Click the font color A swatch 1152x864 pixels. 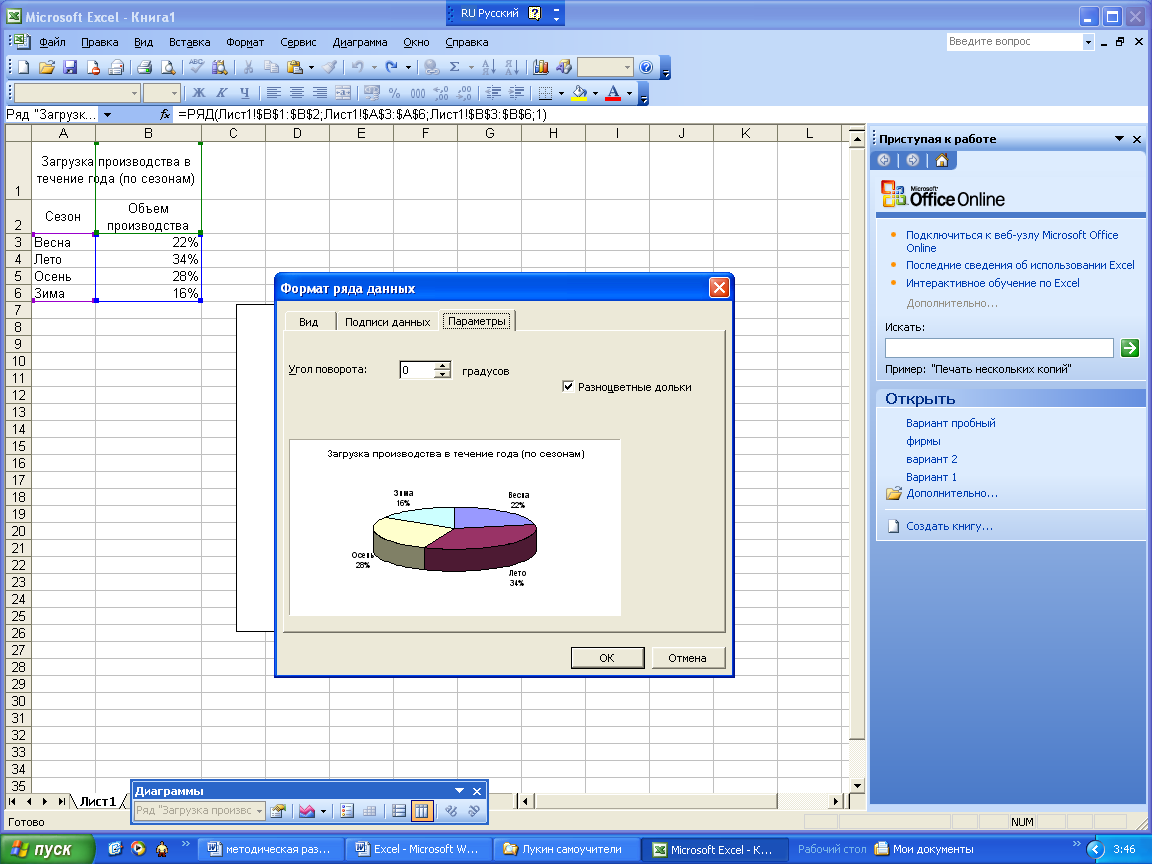[x=613, y=93]
